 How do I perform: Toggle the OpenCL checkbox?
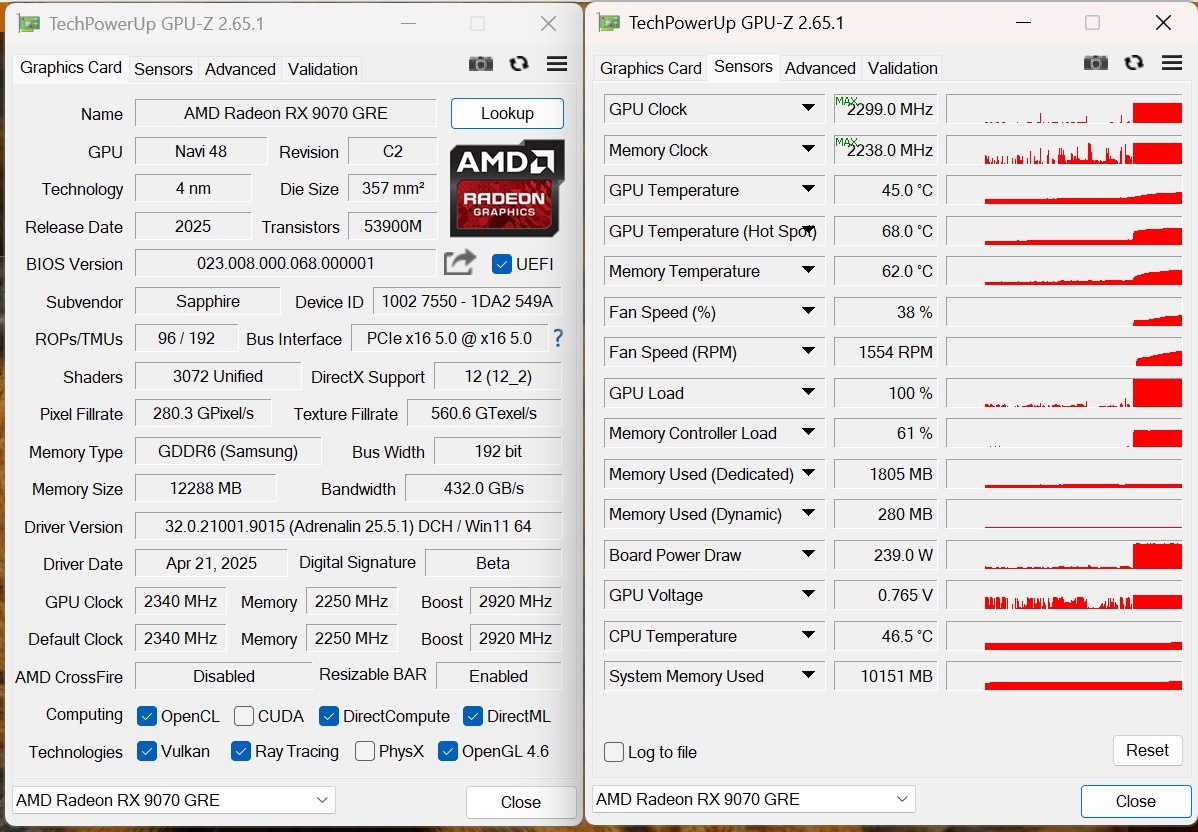[147, 716]
